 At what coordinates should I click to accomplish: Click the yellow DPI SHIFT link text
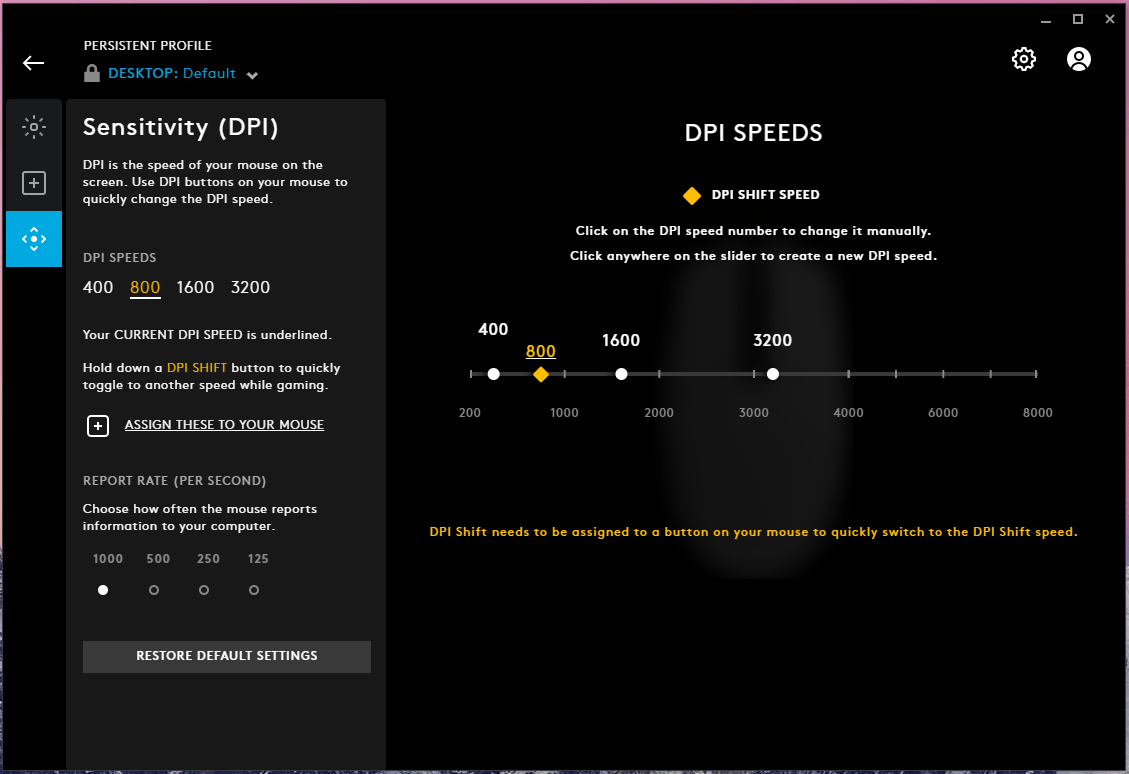point(197,368)
